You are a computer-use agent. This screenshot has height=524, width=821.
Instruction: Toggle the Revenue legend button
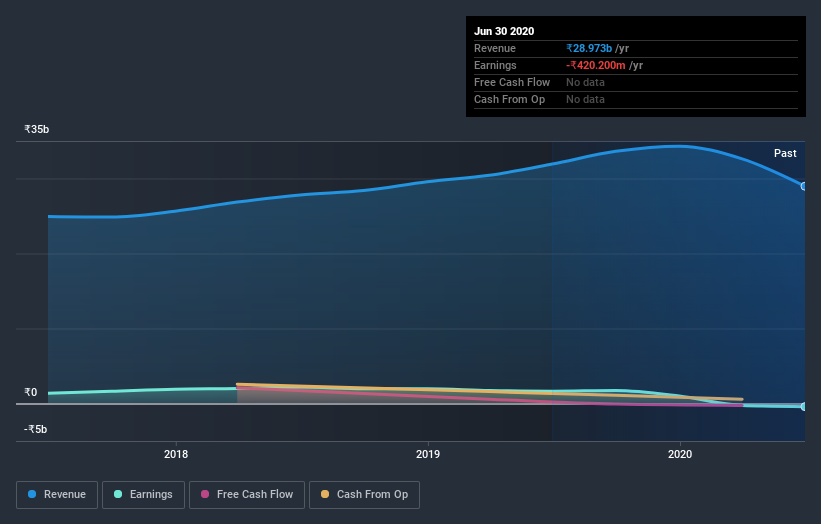coord(57,495)
